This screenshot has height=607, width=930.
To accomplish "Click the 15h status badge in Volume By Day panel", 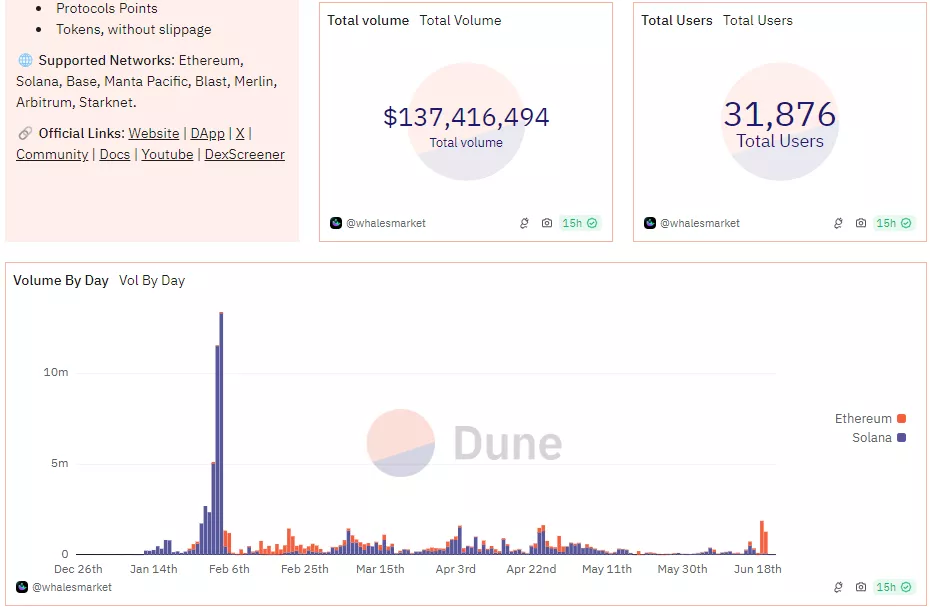I will pos(893,587).
